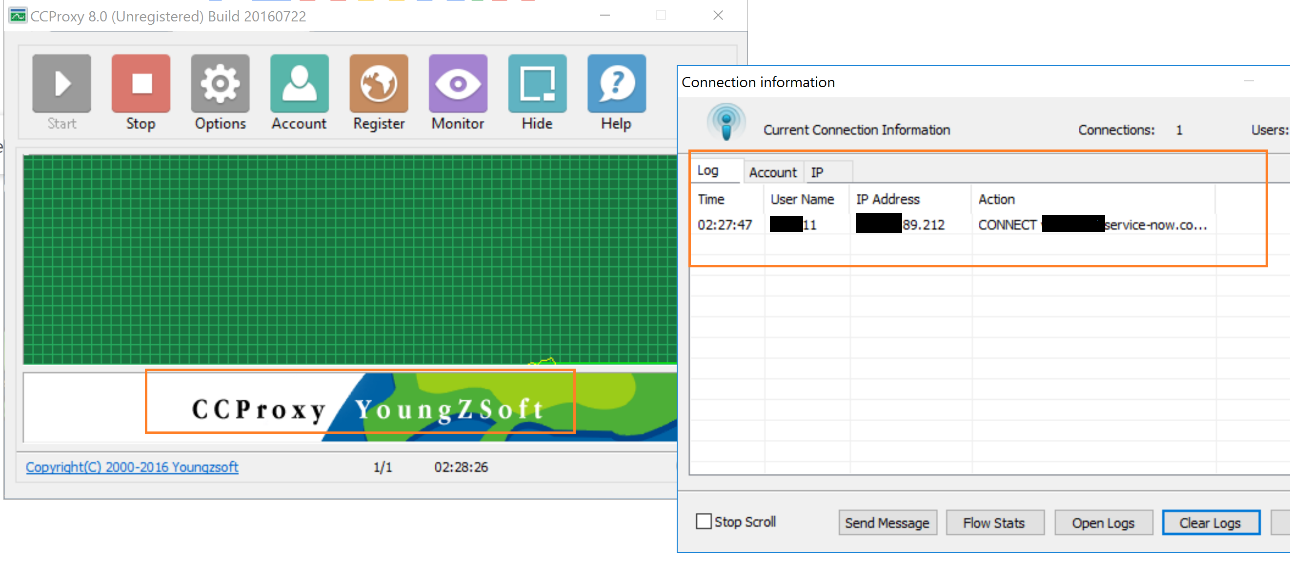Click the Open Logs button
Screen dimensions: 1290x561
click(x=1103, y=523)
